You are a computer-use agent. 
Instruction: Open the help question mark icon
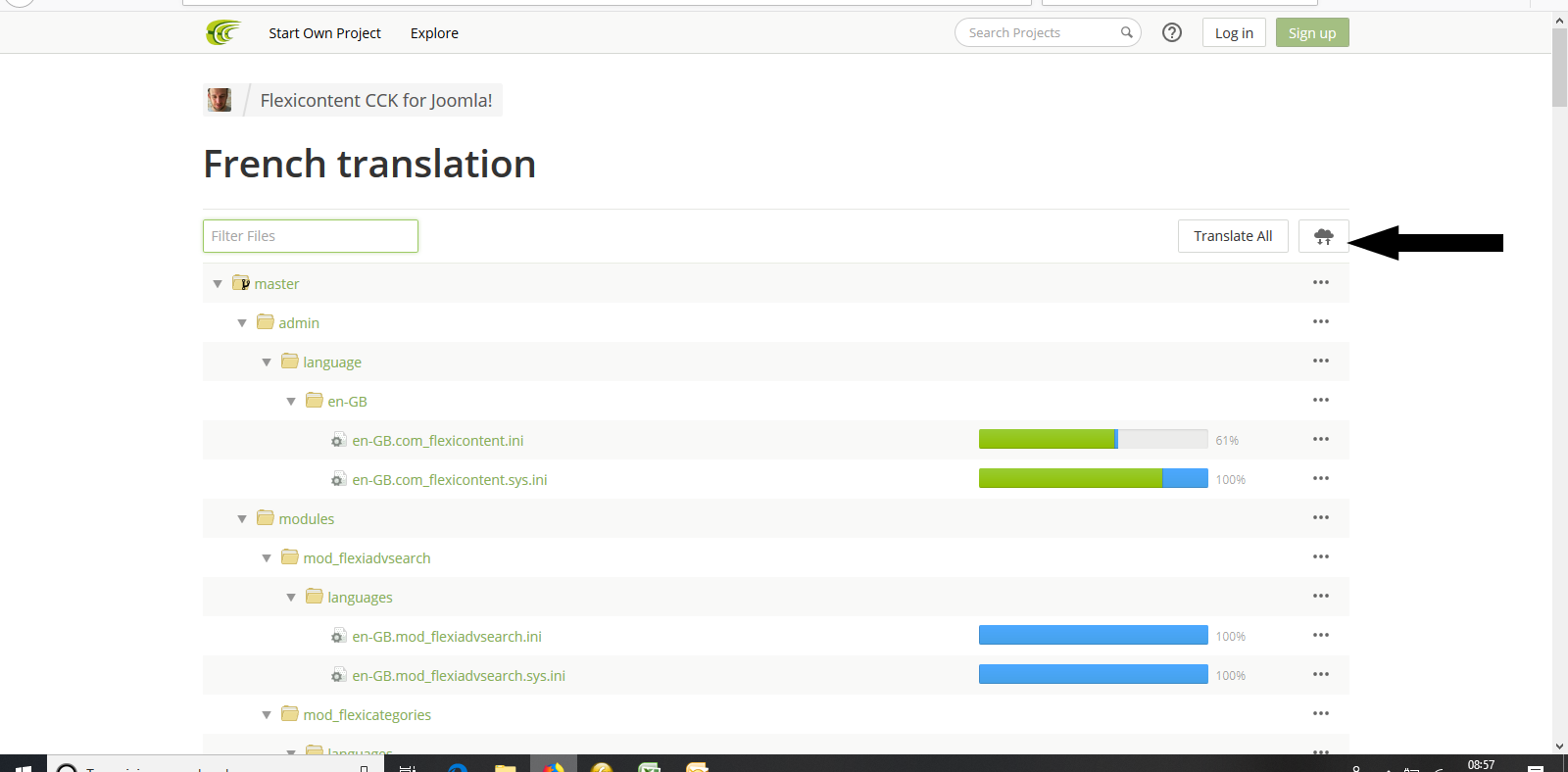1172,32
